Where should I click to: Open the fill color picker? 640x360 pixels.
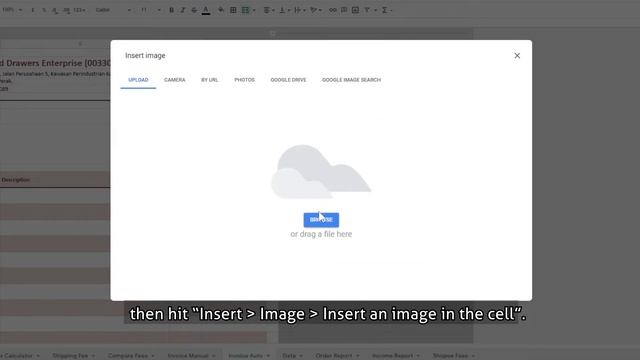point(221,10)
